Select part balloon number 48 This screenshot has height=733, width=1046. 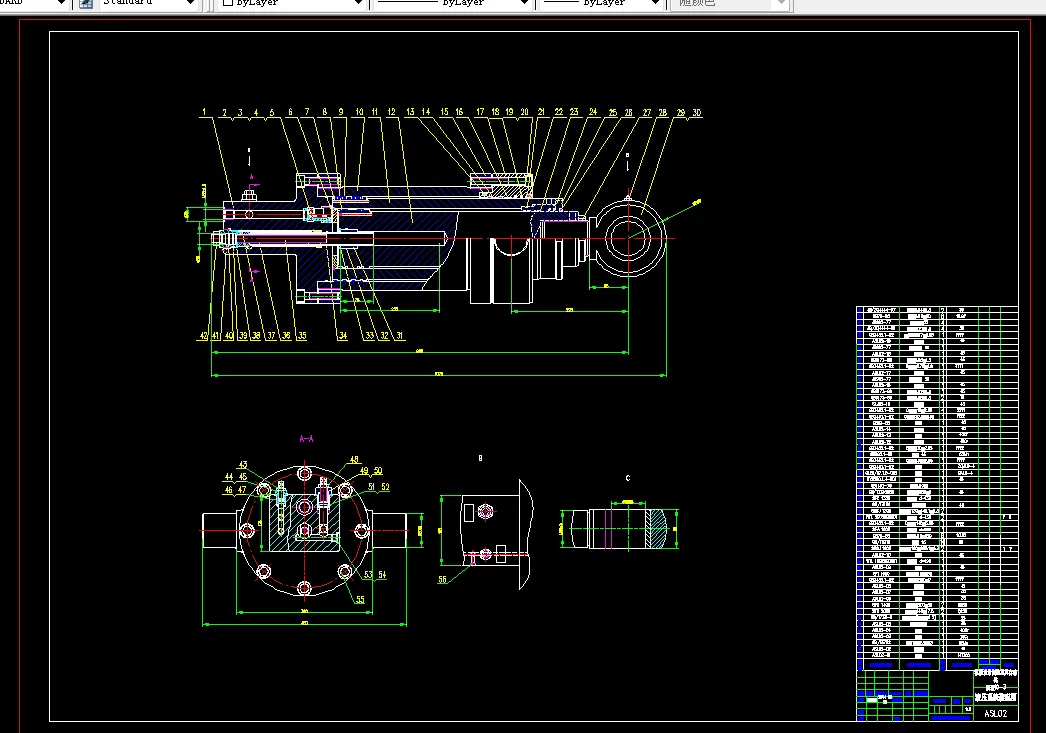354,460
